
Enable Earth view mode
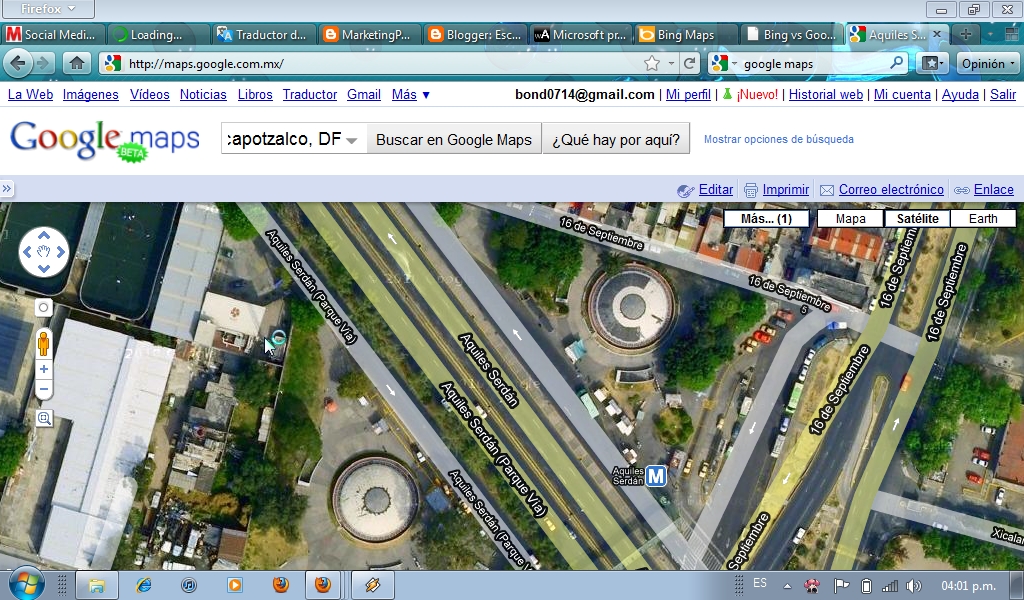coord(983,218)
